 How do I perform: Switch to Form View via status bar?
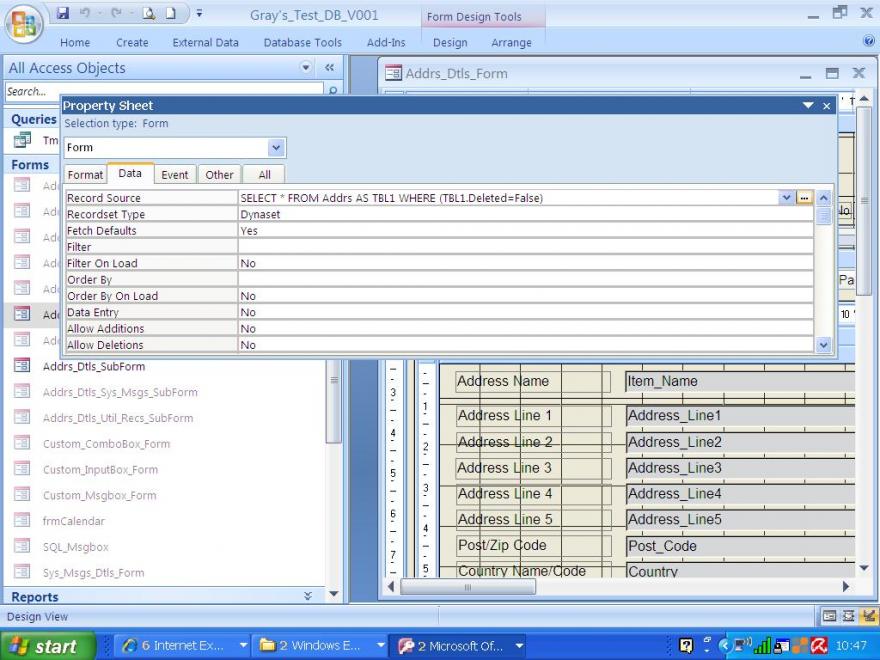pyautogui.click(x=829, y=617)
